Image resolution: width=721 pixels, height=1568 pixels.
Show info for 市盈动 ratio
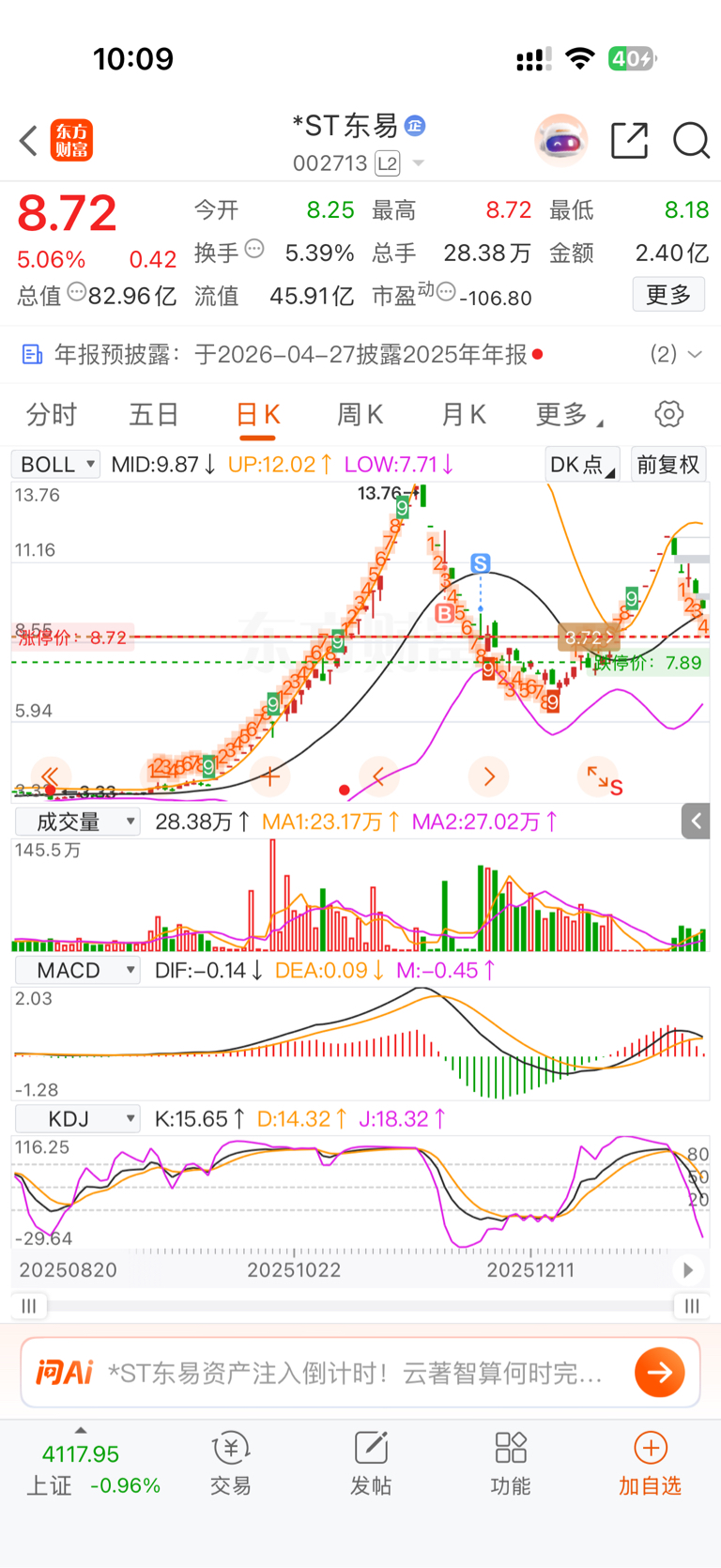click(x=447, y=292)
